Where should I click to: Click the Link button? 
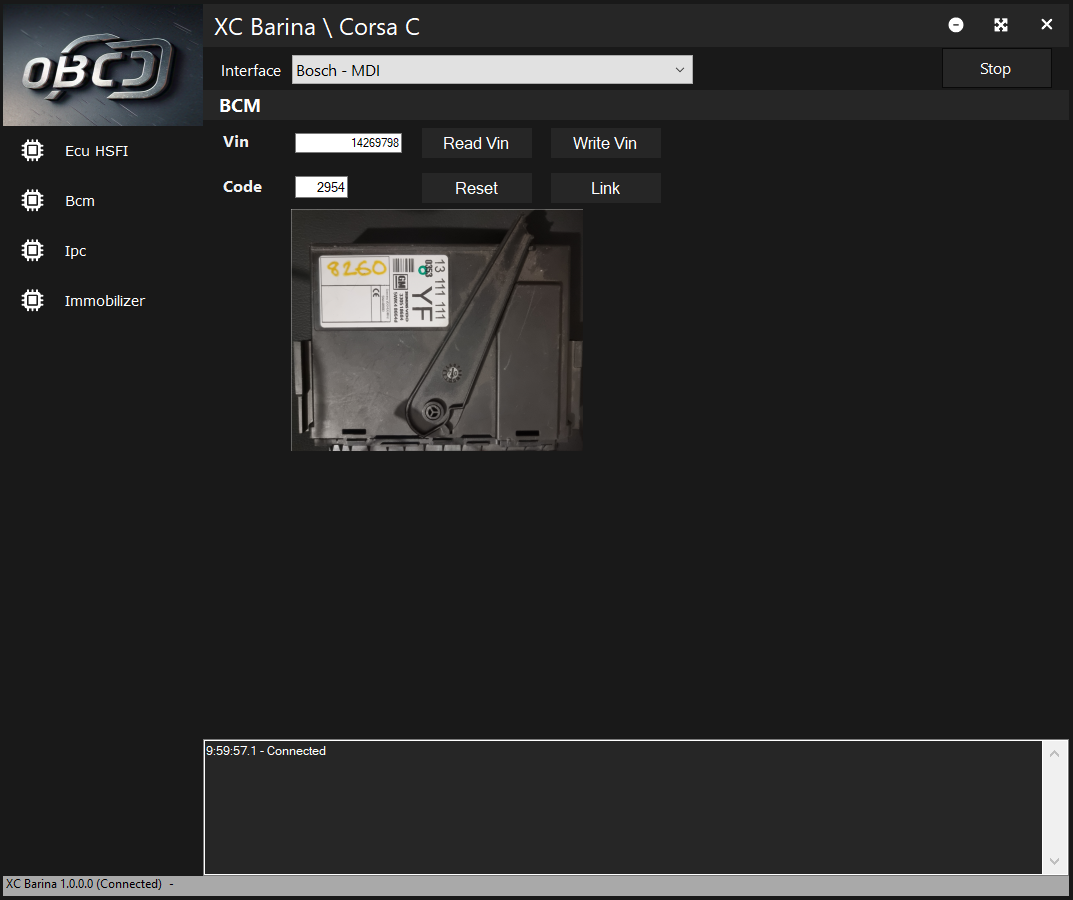click(x=605, y=188)
